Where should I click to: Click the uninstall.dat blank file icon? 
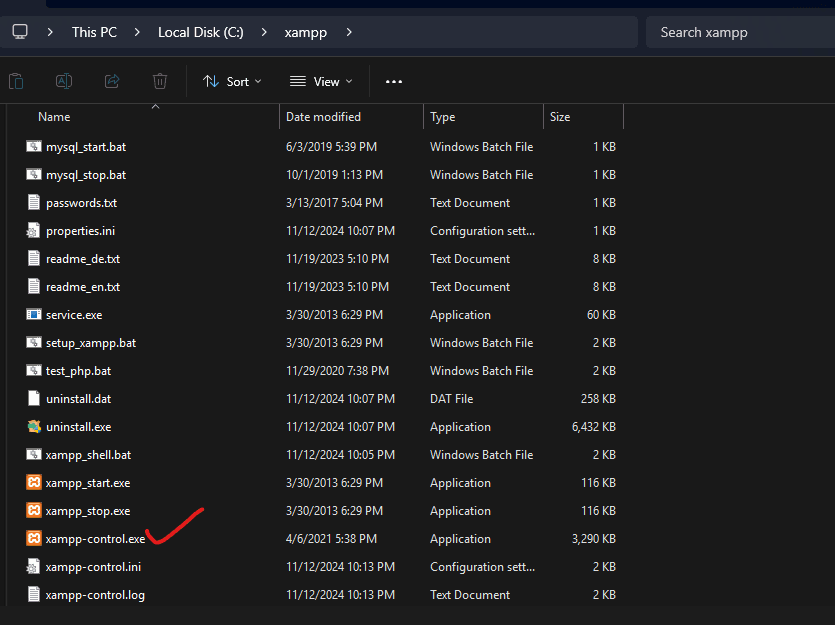point(34,399)
